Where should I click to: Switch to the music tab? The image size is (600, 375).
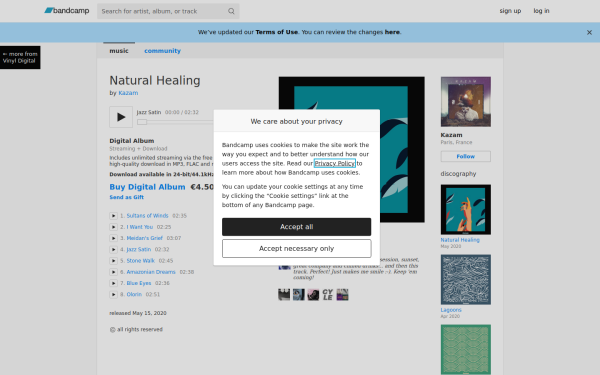tap(119, 51)
